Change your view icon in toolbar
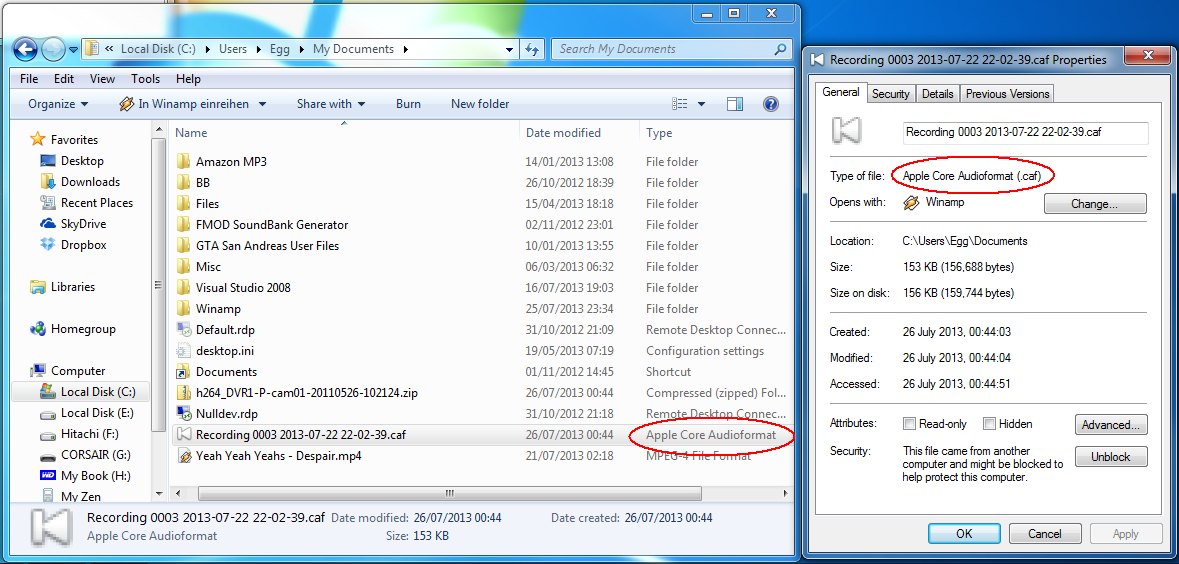The image size is (1179, 564). 680,104
